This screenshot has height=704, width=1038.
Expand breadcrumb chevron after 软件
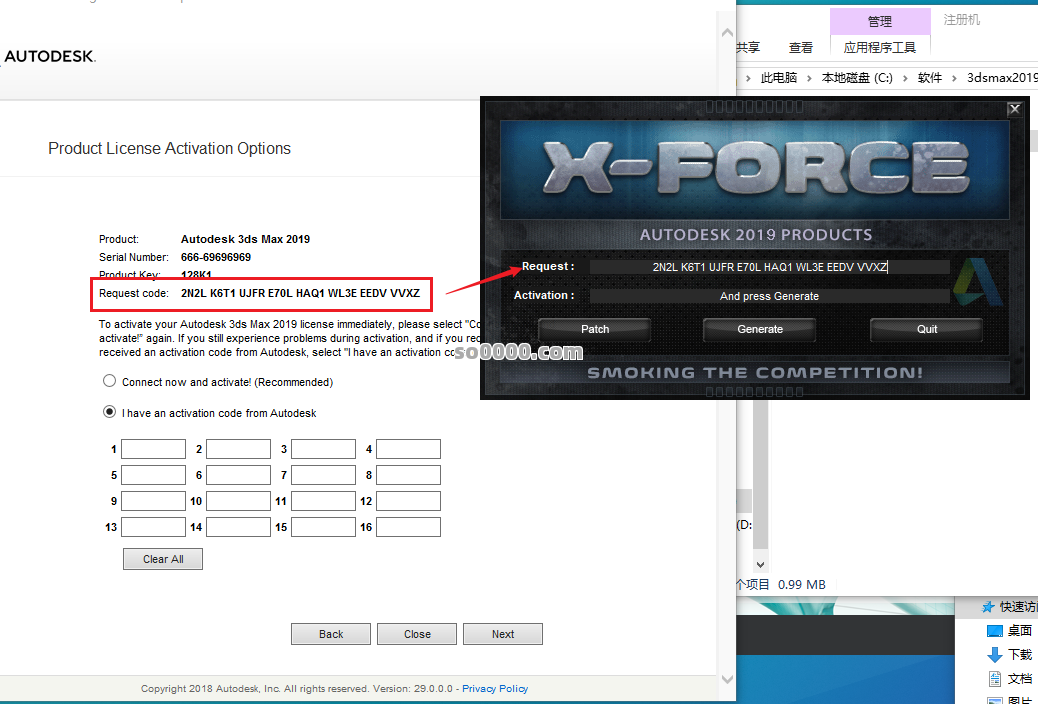tap(955, 78)
